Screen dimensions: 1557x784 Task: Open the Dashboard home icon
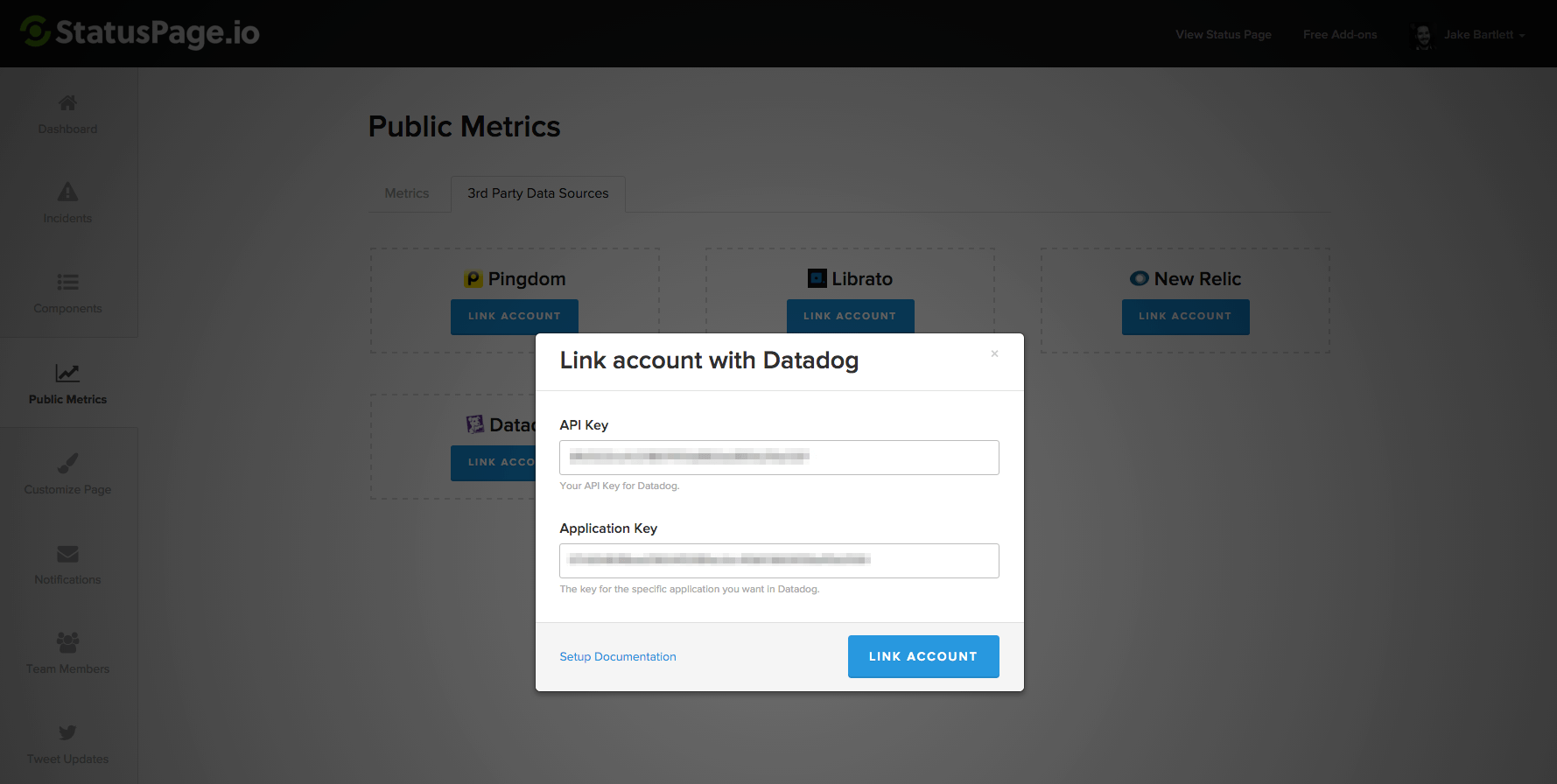tap(67, 102)
